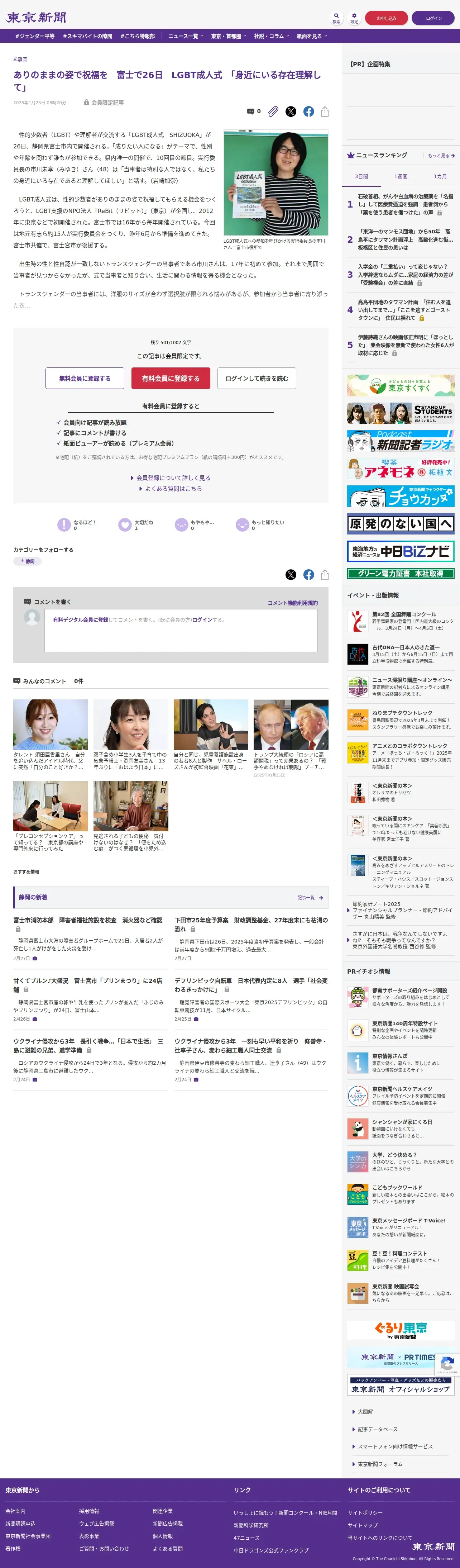
Task: Switch ranking to 3日間 tab
Action: pyautogui.click(x=361, y=176)
